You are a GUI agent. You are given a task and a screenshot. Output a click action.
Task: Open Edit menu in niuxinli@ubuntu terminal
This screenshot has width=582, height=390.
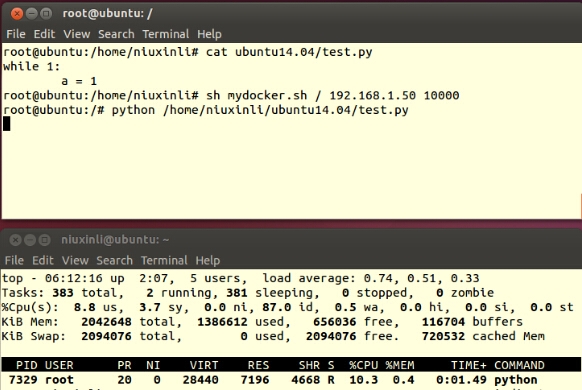point(43,260)
